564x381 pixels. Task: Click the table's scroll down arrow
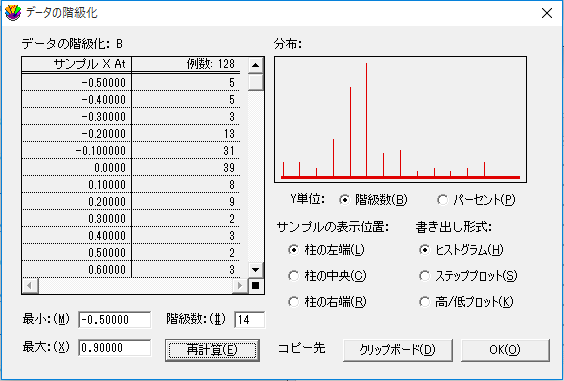[x=255, y=270]
